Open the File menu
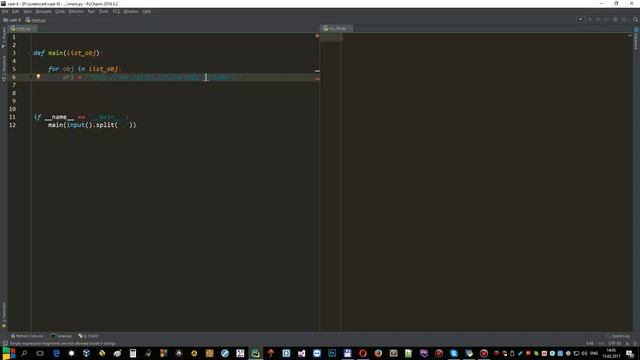Screen dimensions: 640x360 tap(5, 11)
